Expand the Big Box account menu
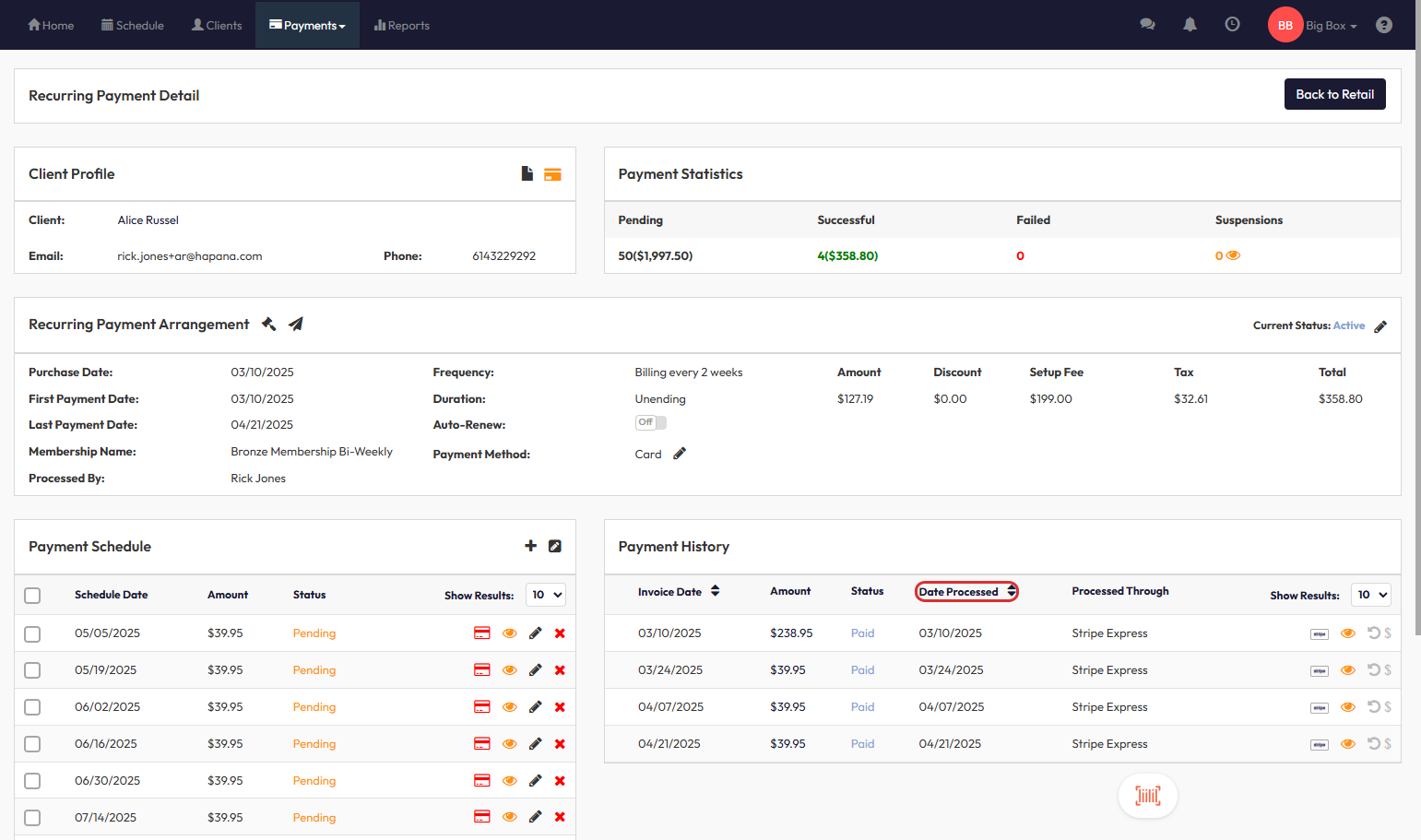1421x840 pixels. (1331, 26)
